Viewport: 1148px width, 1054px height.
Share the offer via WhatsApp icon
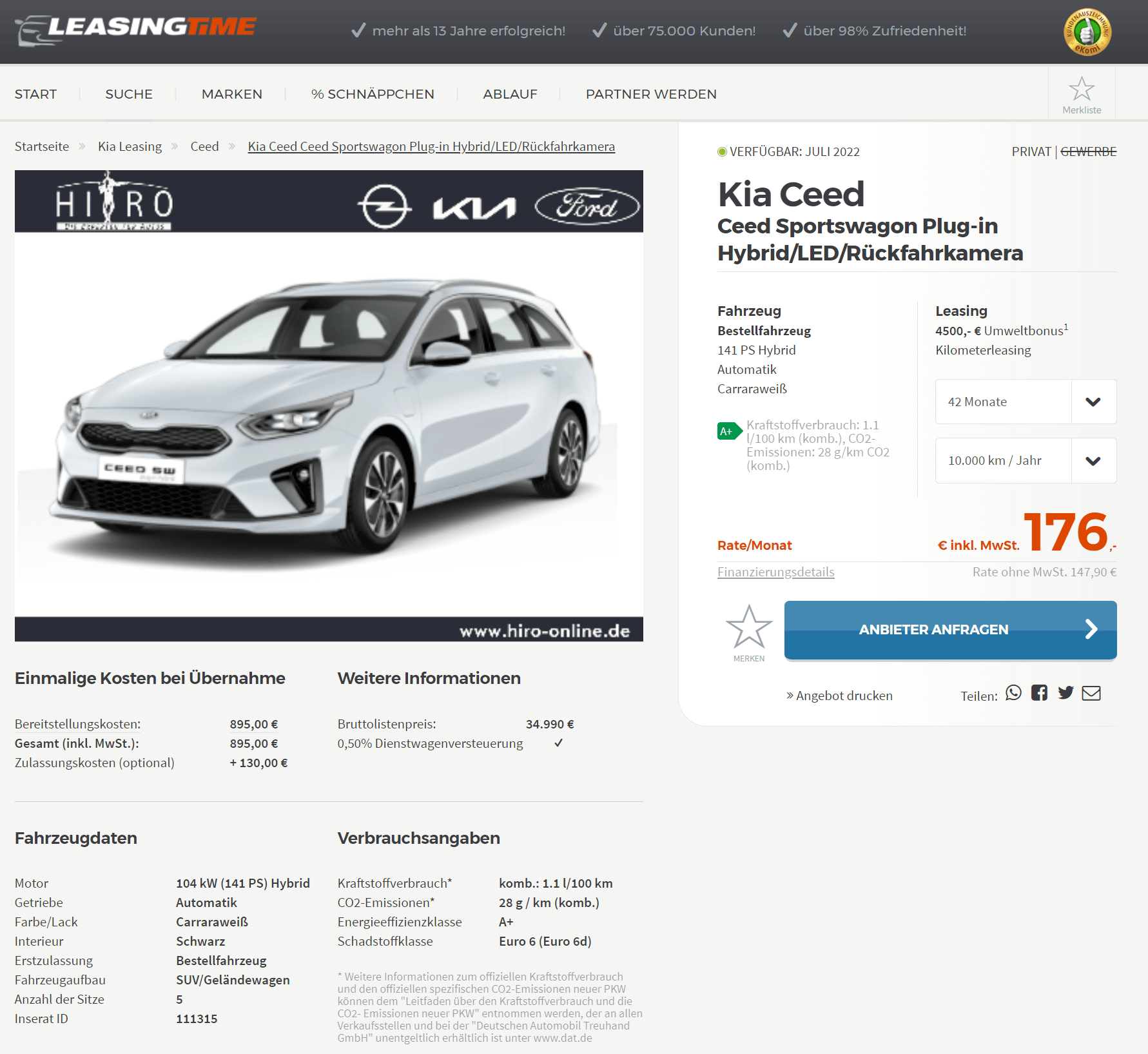click(x=1013, y=693)
